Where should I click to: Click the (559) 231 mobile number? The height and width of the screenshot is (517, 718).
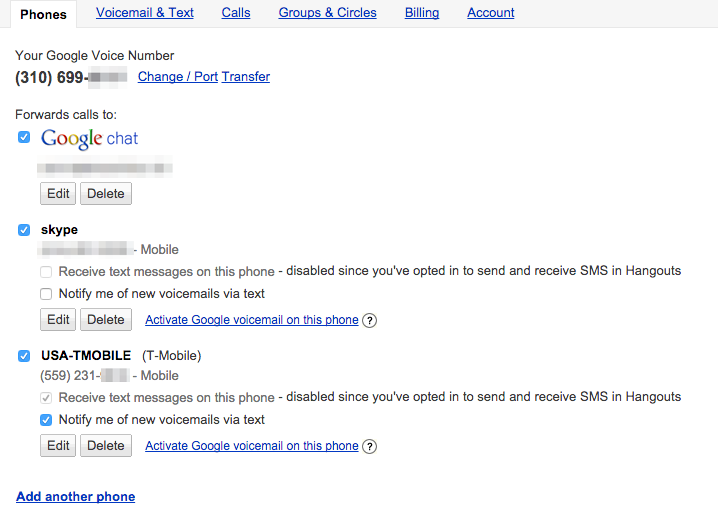click(85, 376)
